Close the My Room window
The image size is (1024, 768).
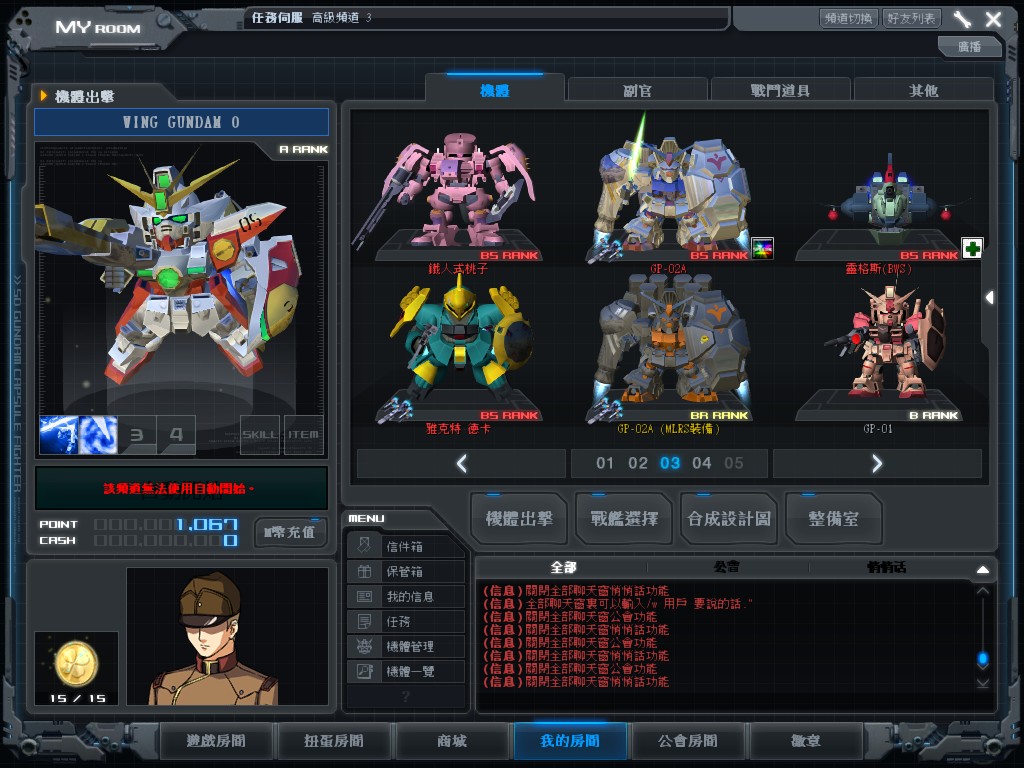click(x=993, y=19)
